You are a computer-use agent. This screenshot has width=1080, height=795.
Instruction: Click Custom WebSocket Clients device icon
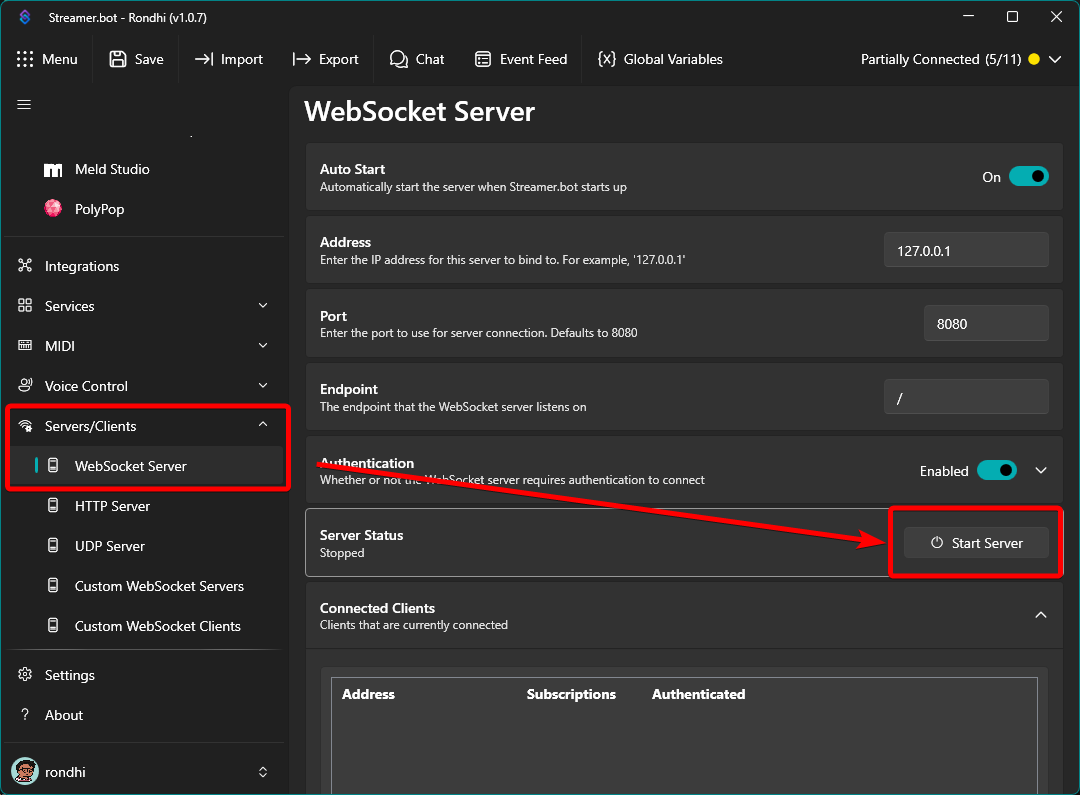[x=53, y=626]
